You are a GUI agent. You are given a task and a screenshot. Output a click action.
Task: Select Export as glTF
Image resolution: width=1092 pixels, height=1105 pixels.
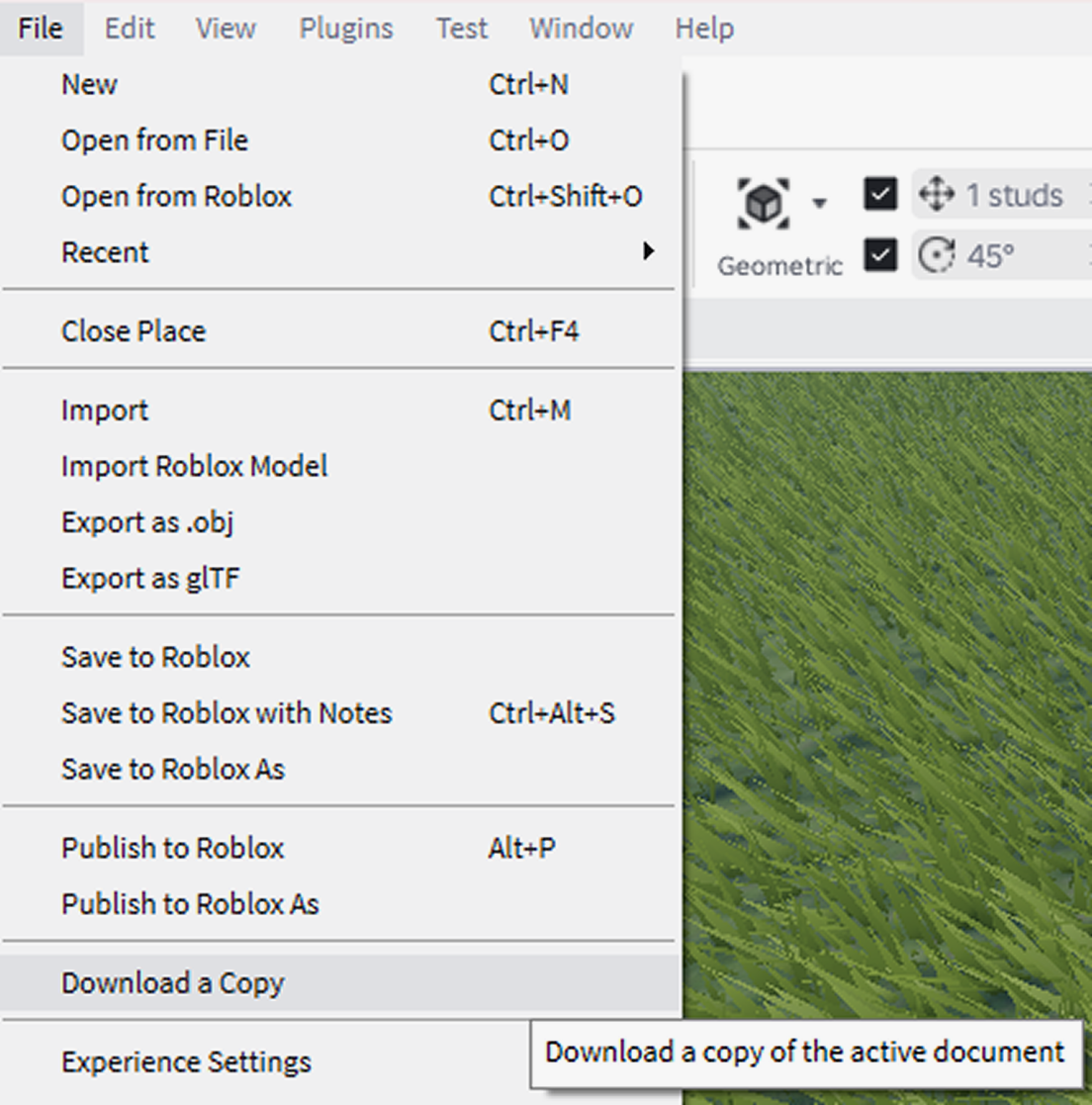click(339, 578)
